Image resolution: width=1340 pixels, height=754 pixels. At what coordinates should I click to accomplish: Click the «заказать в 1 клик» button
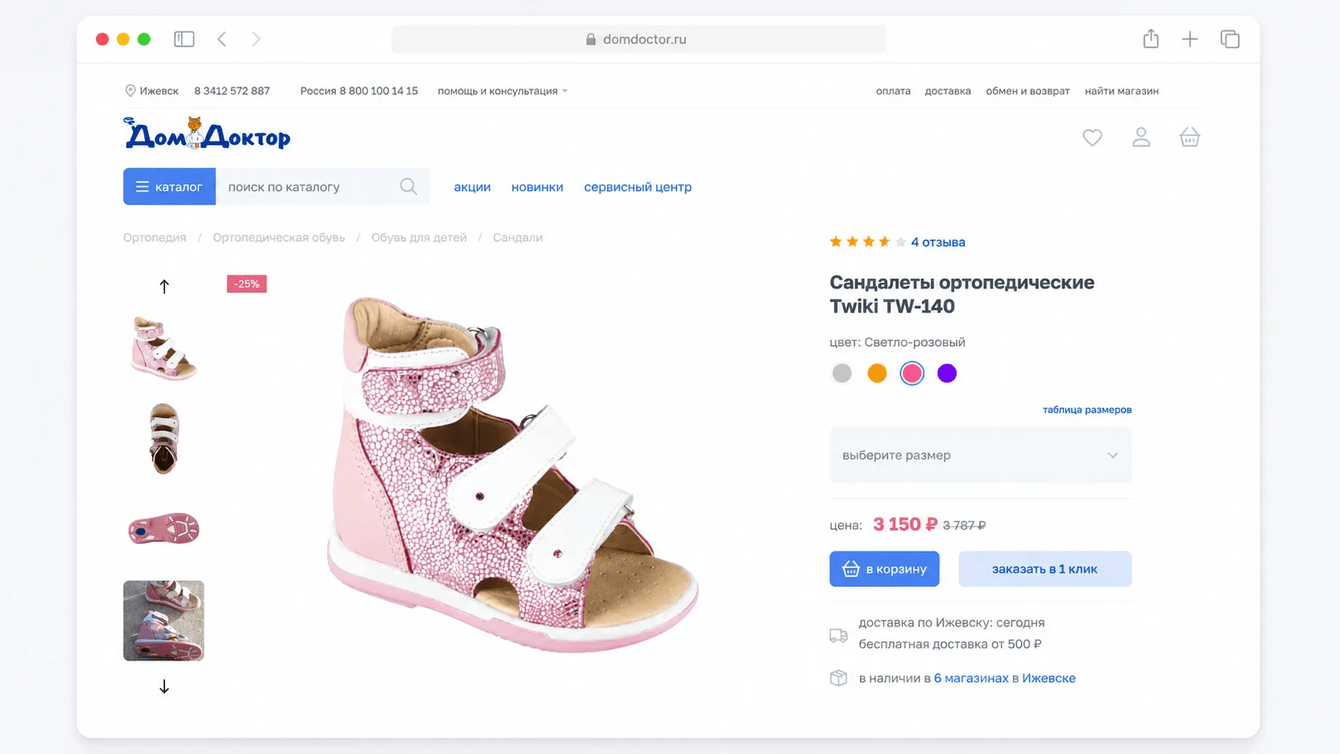(x=1045, y=569)
